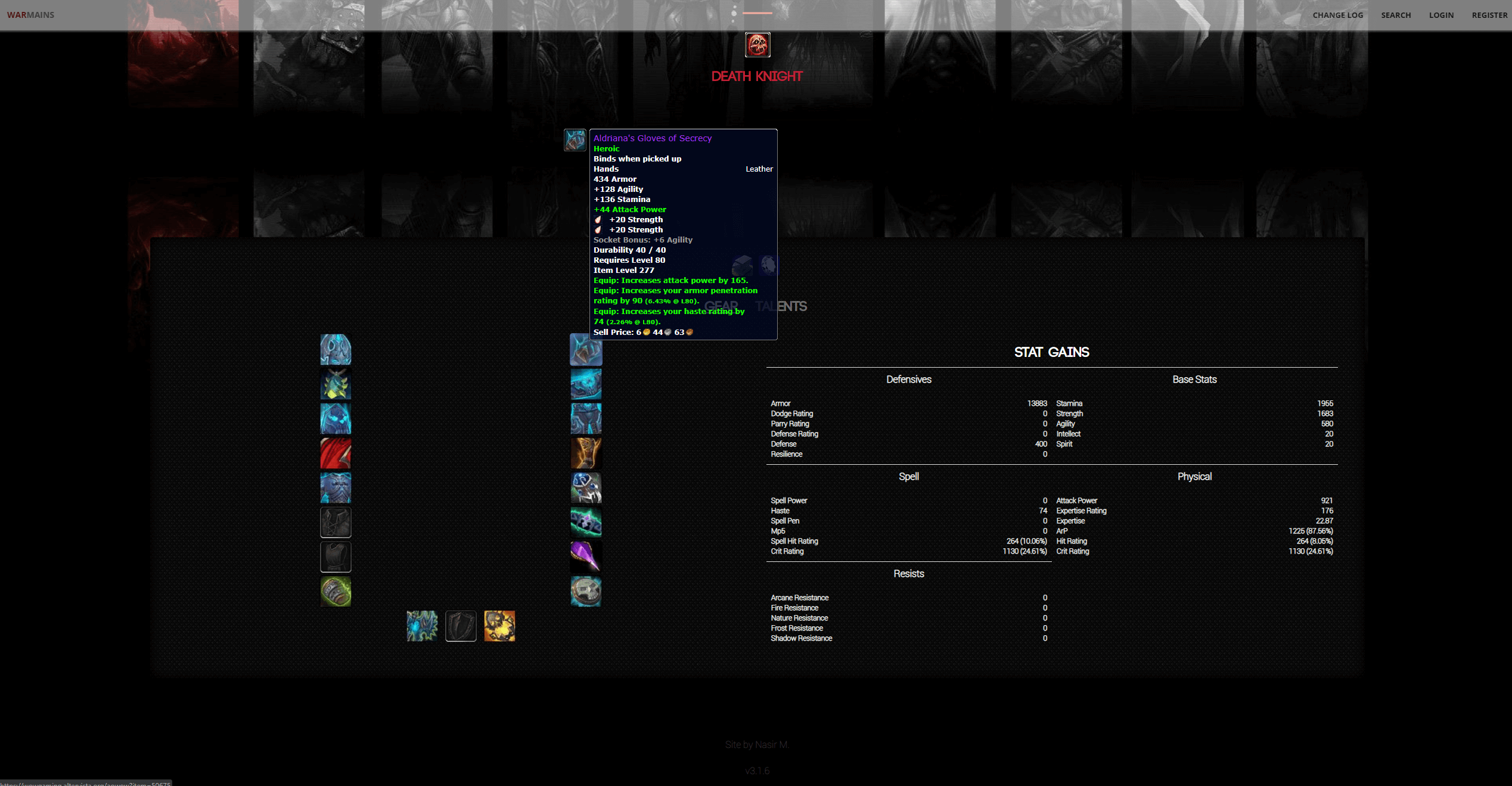Open the empty shirt slot
Screen dimensions: 1512x786
[x=336, y=523]
